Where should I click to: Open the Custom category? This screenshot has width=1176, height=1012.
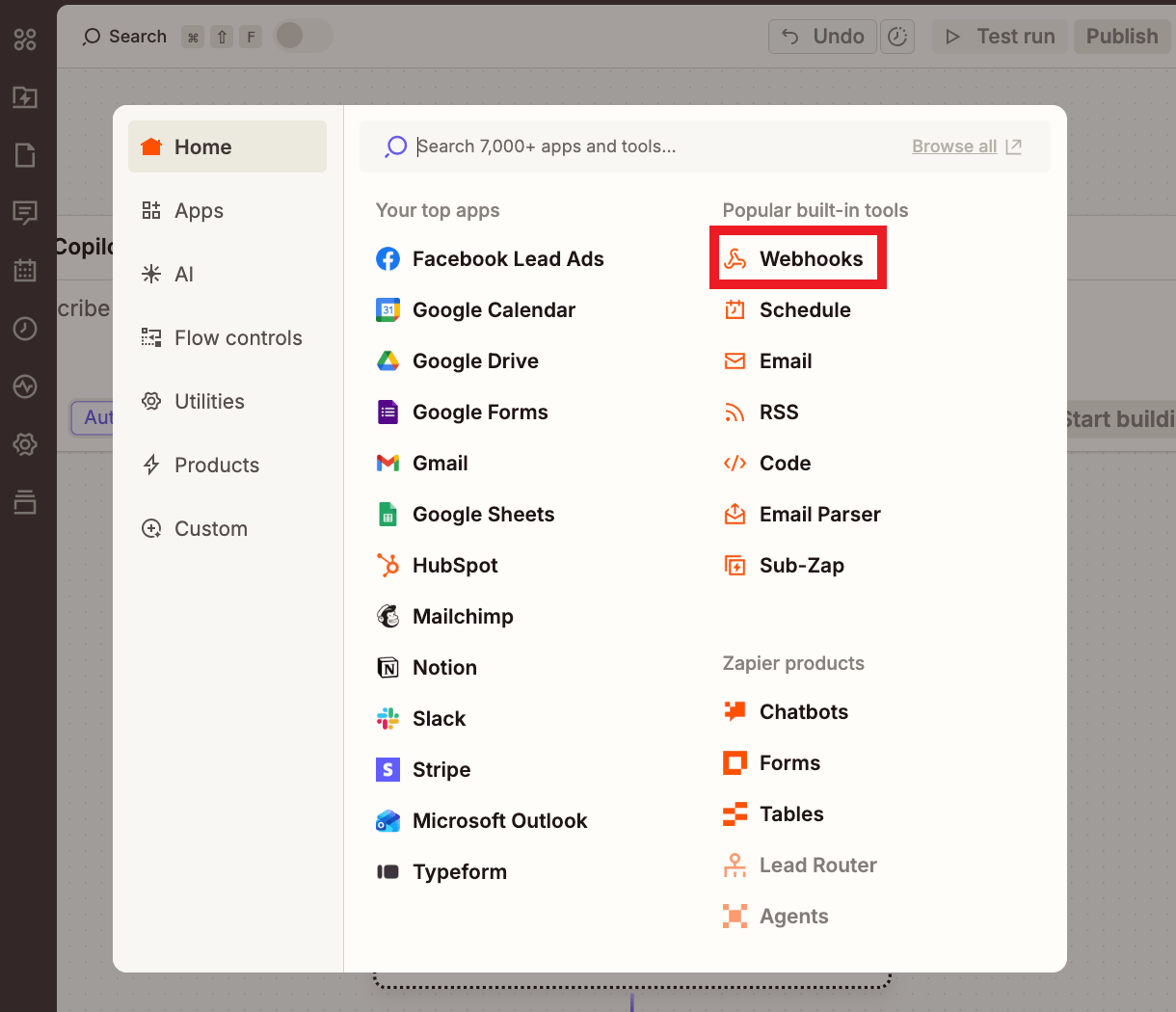pos(227,528)
